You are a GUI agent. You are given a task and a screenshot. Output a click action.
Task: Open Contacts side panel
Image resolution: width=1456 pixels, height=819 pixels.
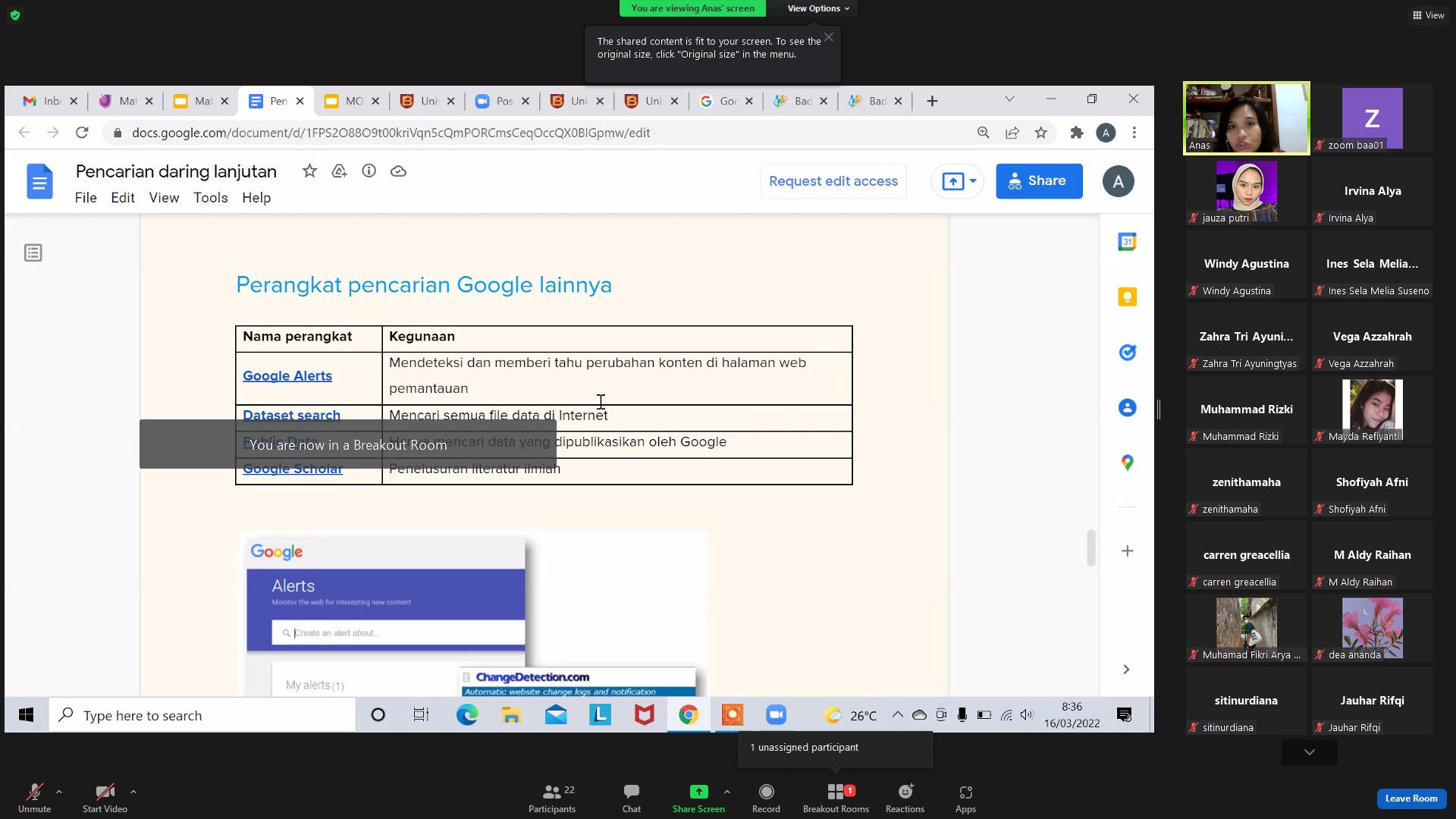point(1128,407)
